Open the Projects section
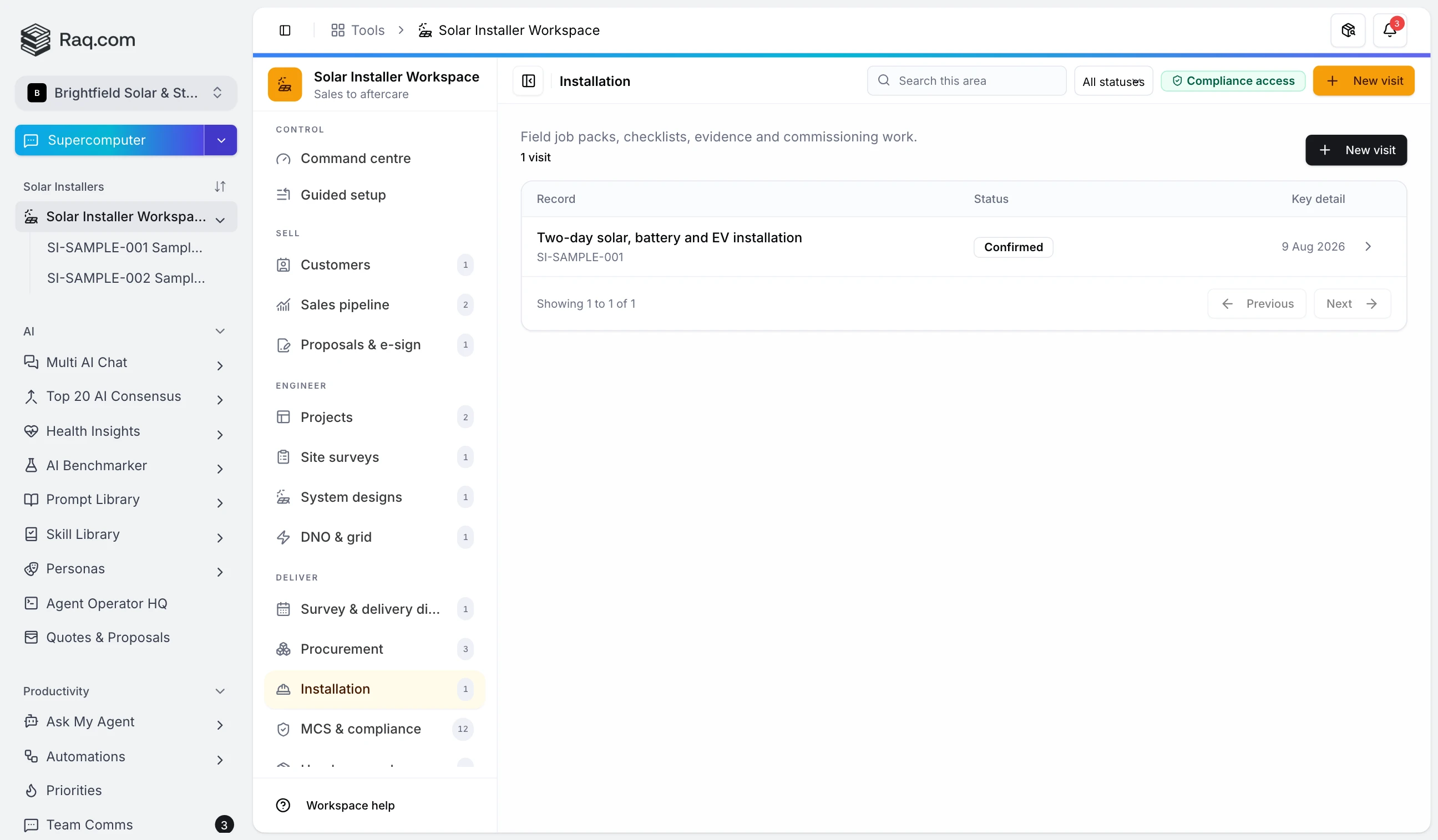Image resolution: width=1438 pixels, height=840 pixels. [374, 418]
